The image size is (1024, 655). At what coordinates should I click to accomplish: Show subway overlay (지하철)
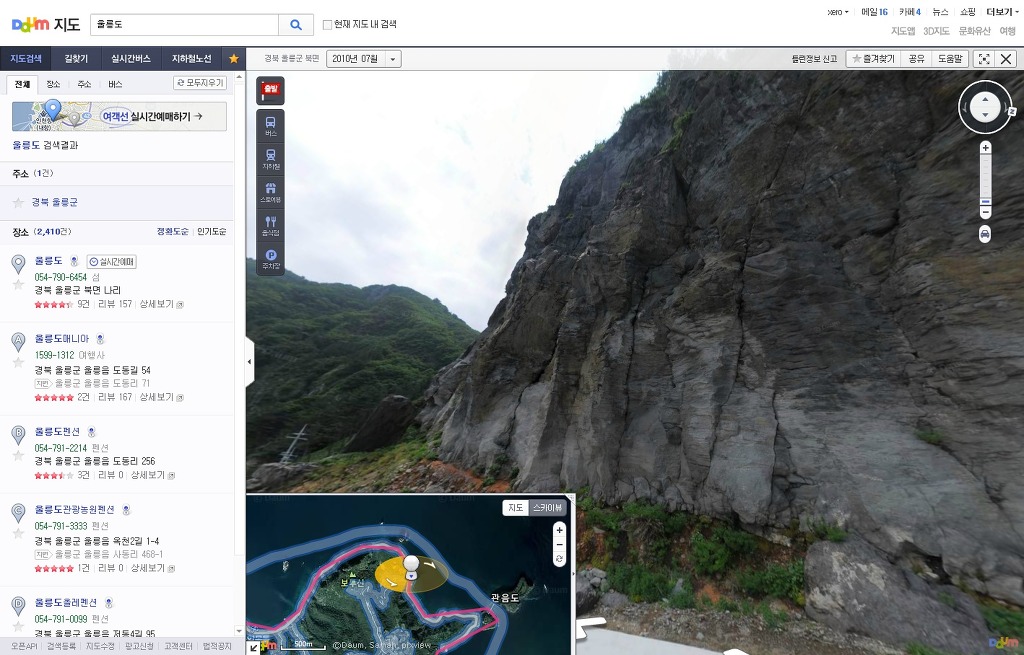point(270,159)
